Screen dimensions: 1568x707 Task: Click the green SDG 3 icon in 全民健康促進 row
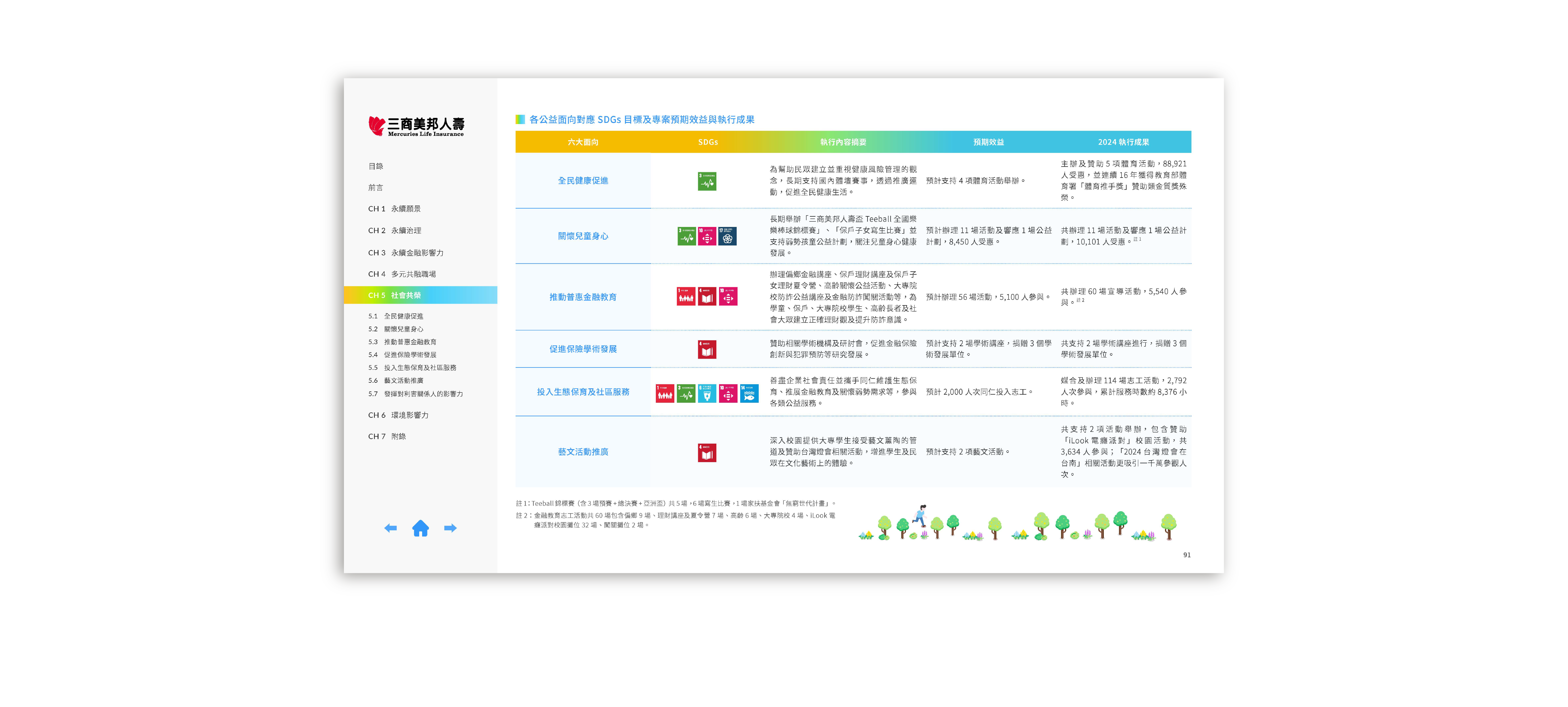coord(707,181)
